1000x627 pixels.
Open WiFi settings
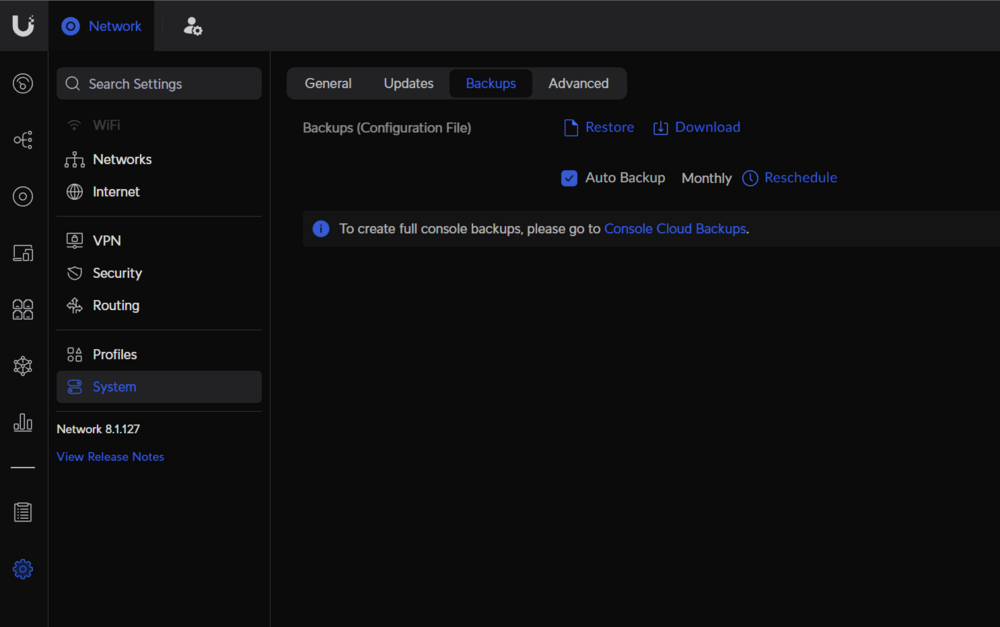pyautogui.click(x=159, y=125)
